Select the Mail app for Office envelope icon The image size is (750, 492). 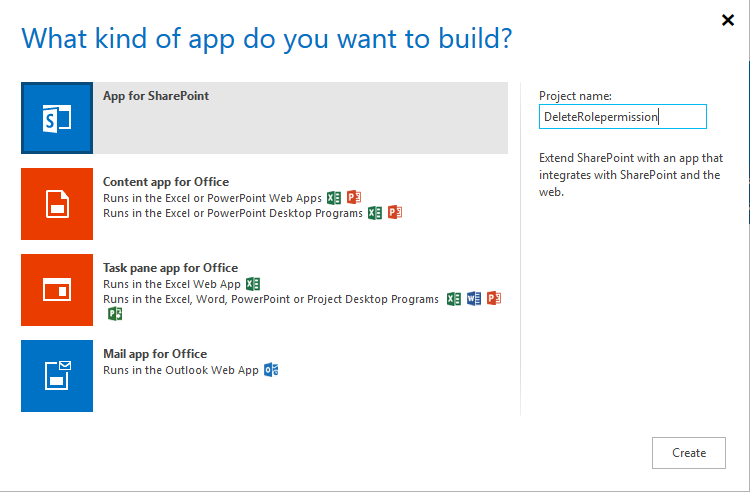point(57,376)
